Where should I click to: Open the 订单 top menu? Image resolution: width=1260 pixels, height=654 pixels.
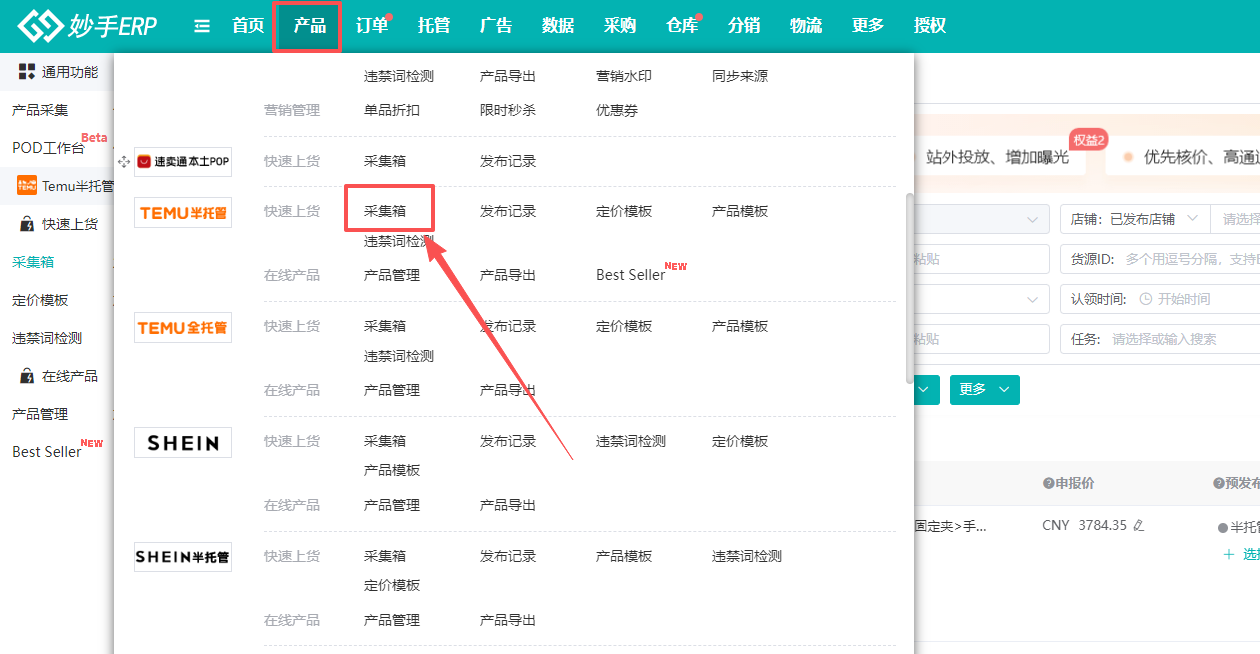[x=372, y=26]
